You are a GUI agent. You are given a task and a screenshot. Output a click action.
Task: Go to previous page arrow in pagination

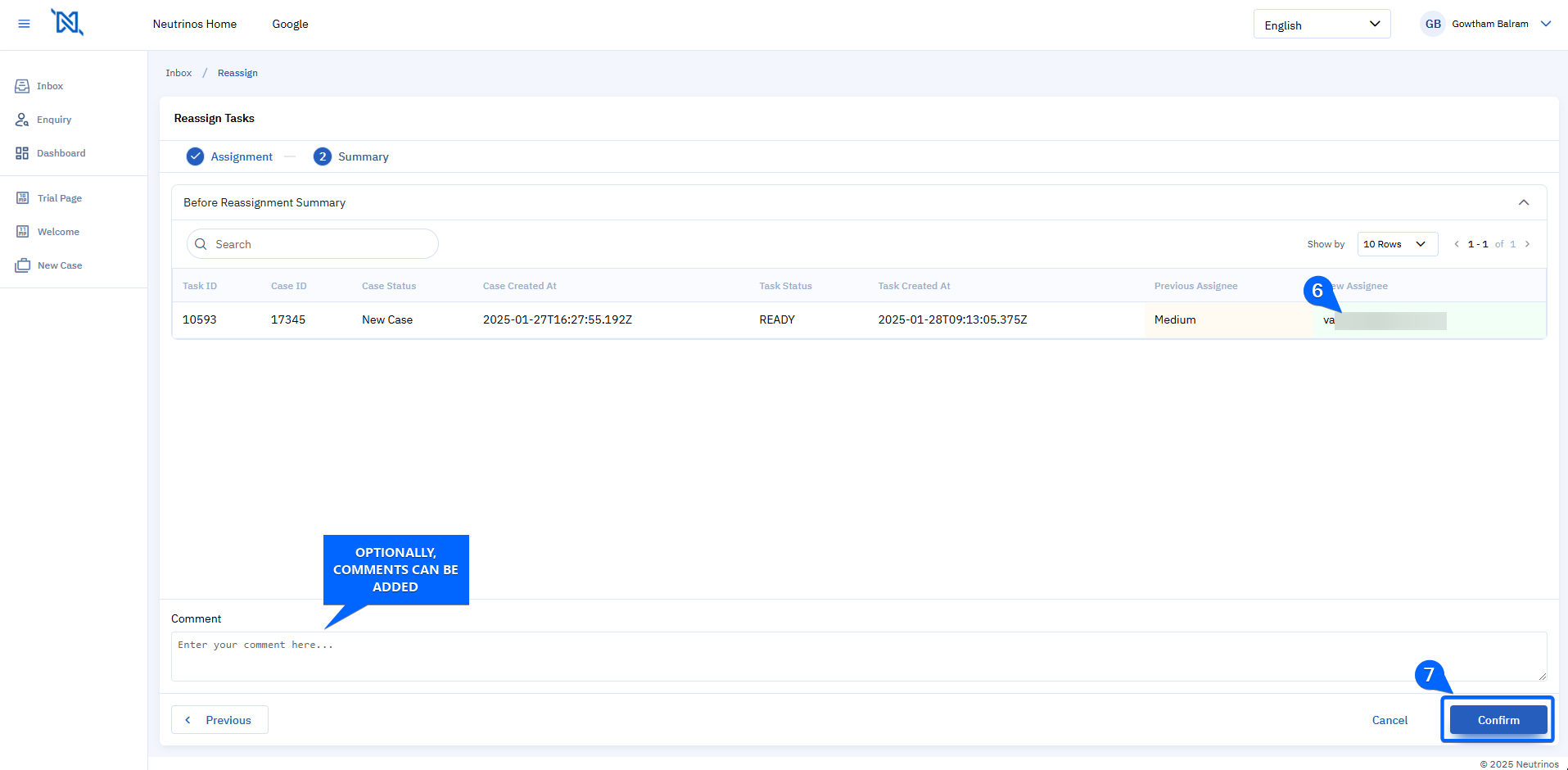click(1457, 244)
